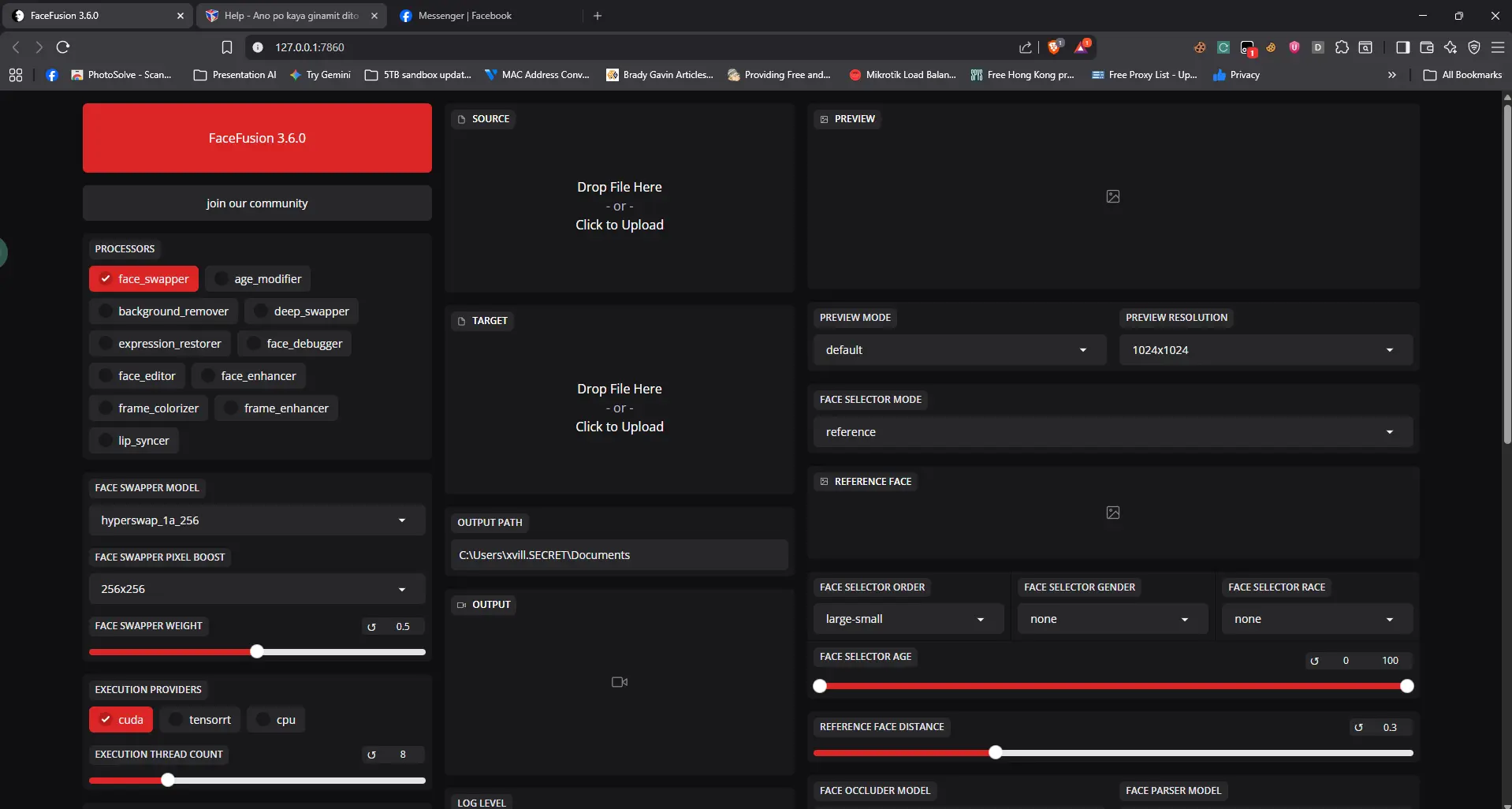Open the Brave Shields icon

tap(1054, 47)
